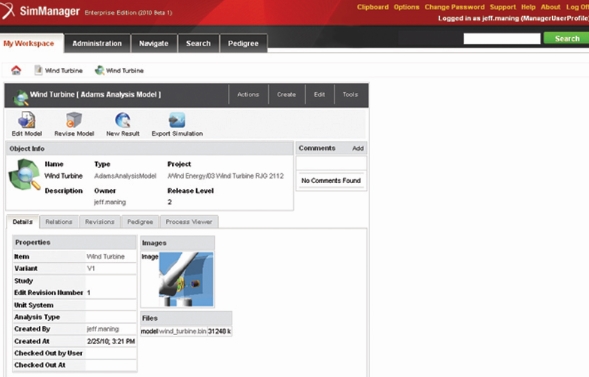Click the wind turbine image thumbnail
This screenshot has height=377, width=589.
pyautogui.click(x=186, y=279)
